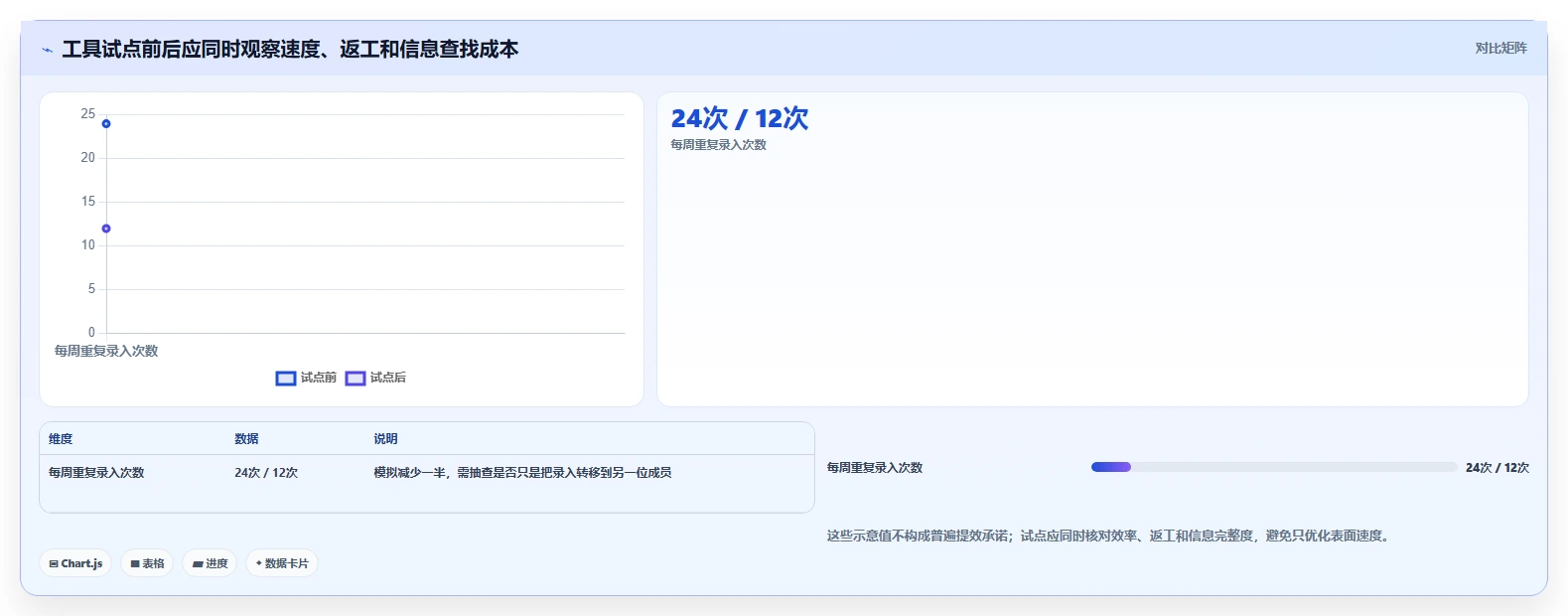Toggle the 试点后 legend item
Viewport: 1568px width, 616px height.
click(x=375, y=378)
